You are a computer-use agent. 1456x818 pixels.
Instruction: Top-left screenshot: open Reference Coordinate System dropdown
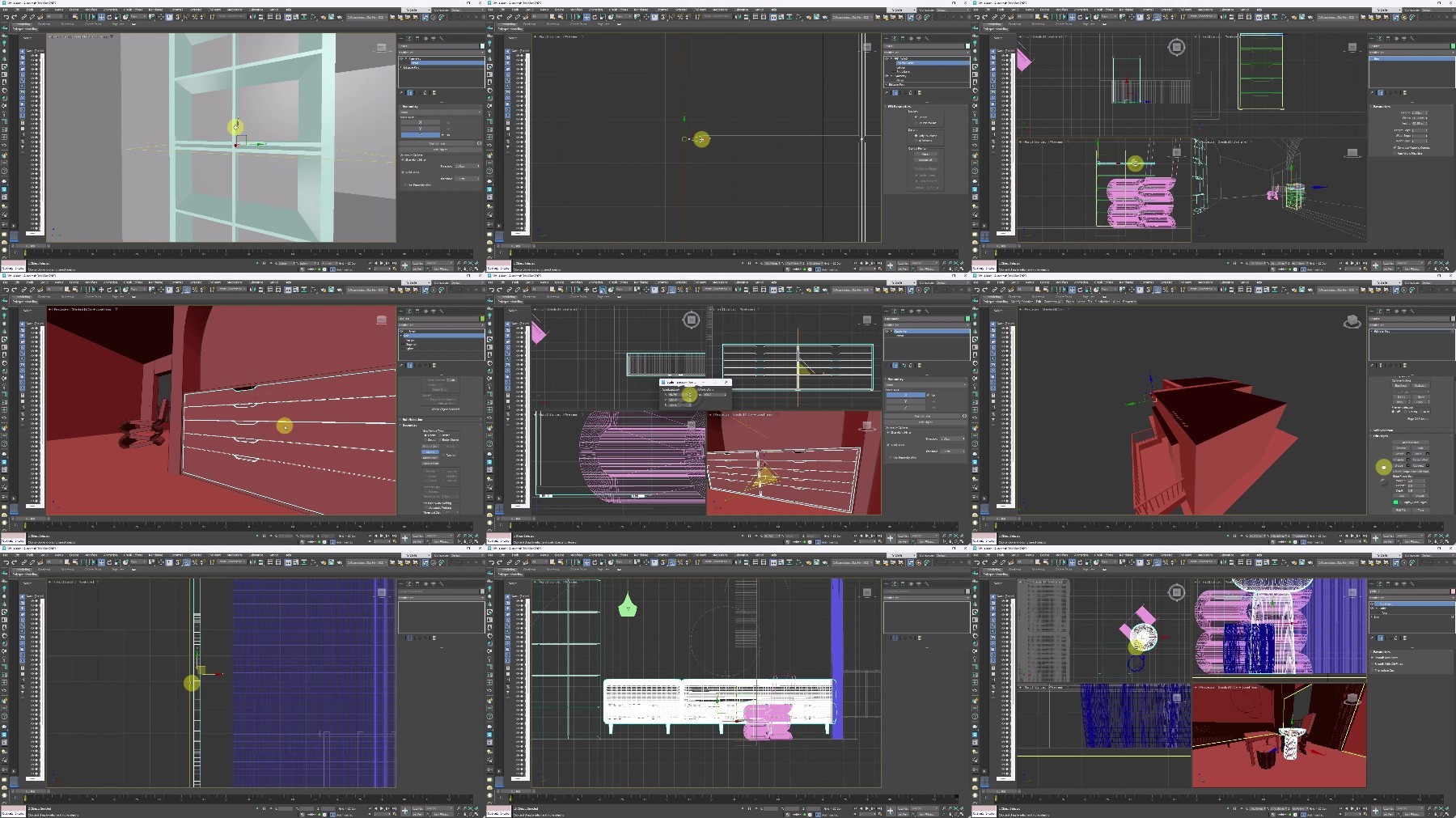(x=138, y=17)
